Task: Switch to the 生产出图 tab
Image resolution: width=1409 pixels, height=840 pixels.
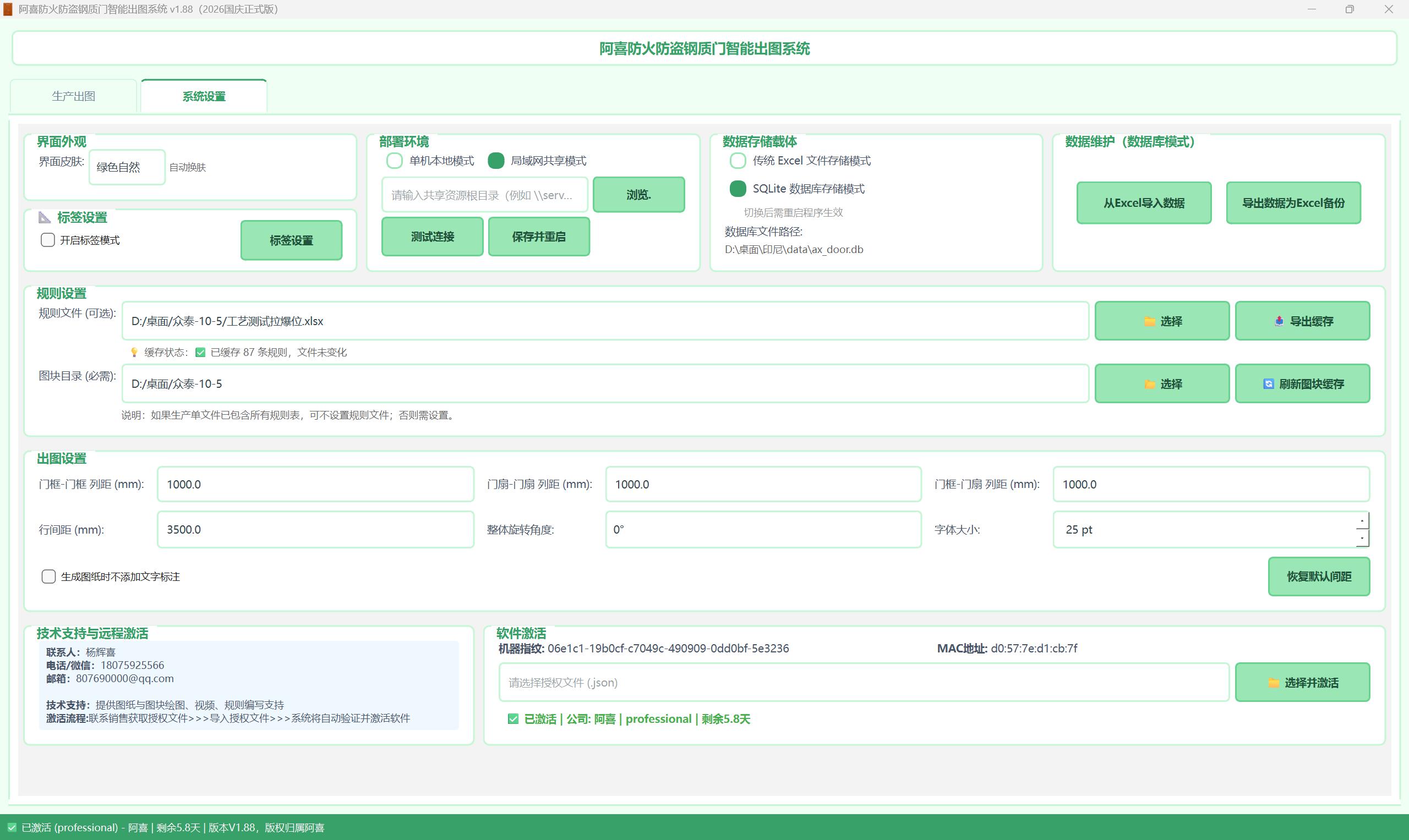Action: click(73, 96)
